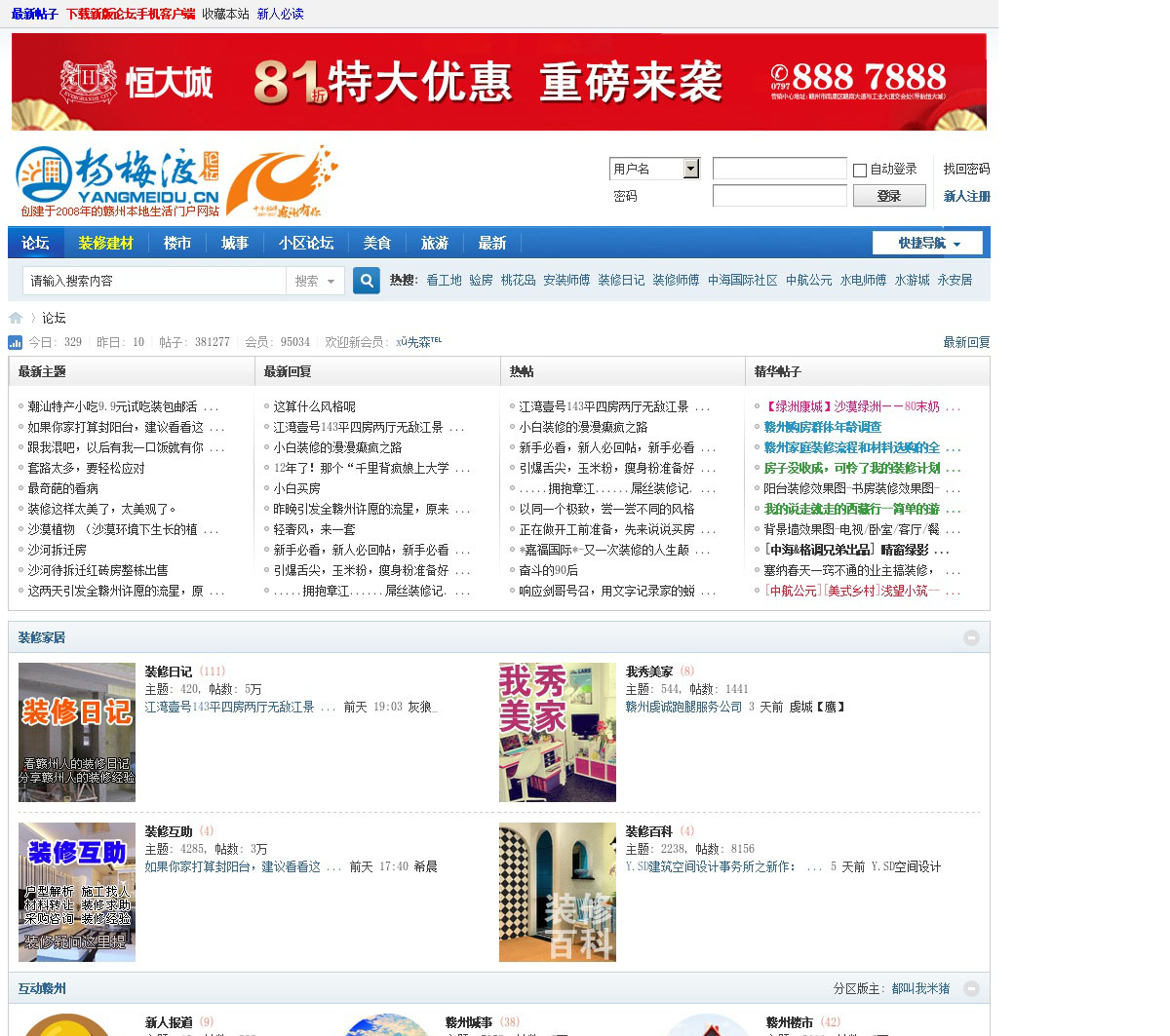Collapse the 互动赣州 section

[x=971, y=988]
